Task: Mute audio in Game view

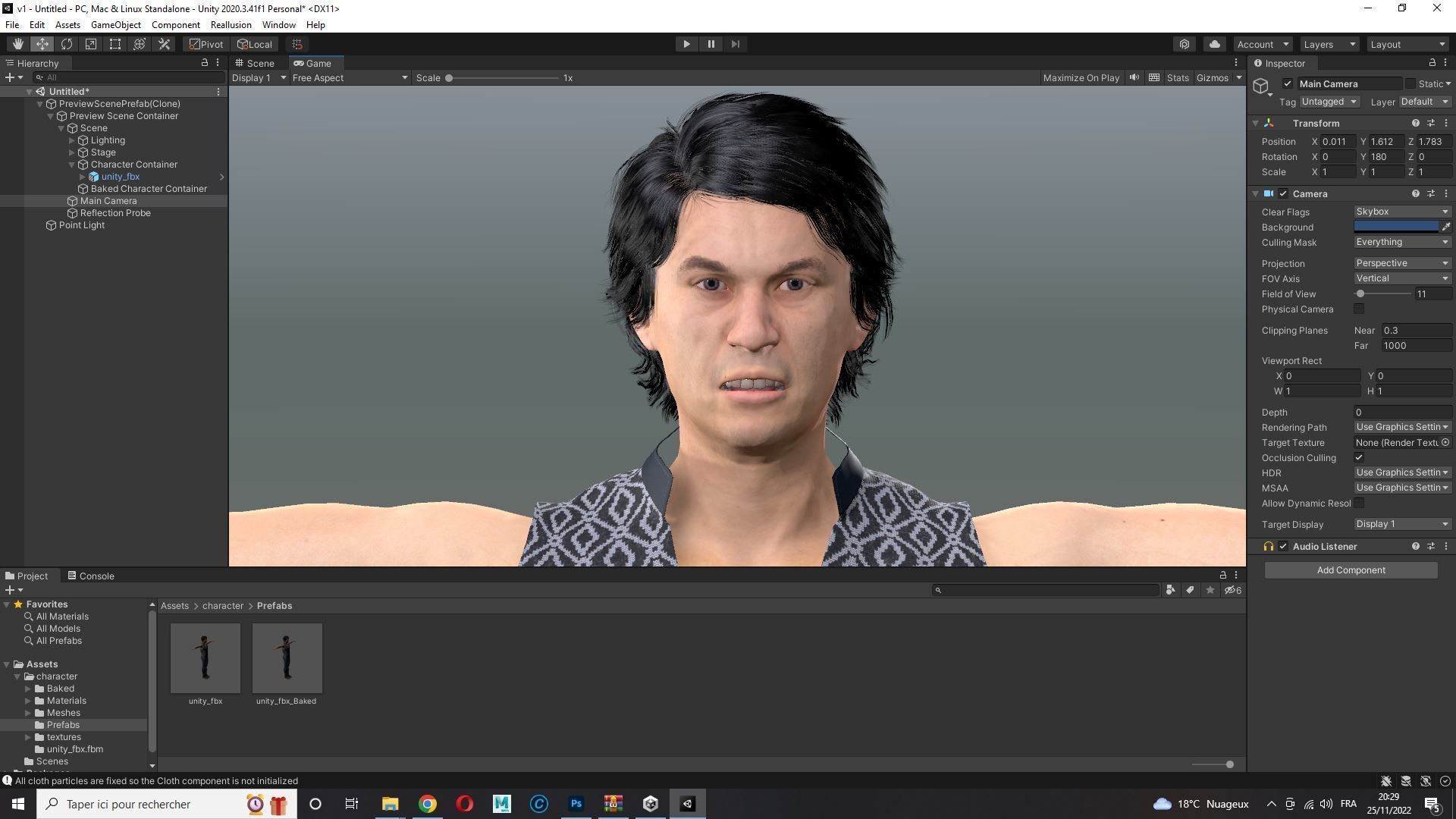Action: click(1134, 77)
